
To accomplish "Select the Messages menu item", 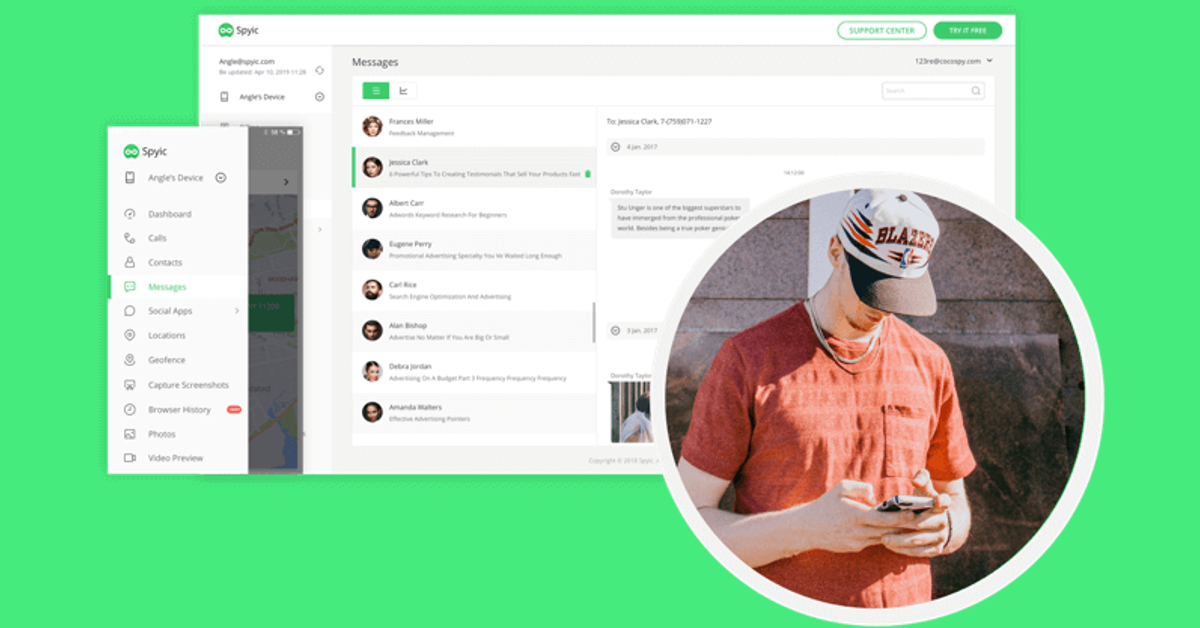I will click(x=167, y=287).
